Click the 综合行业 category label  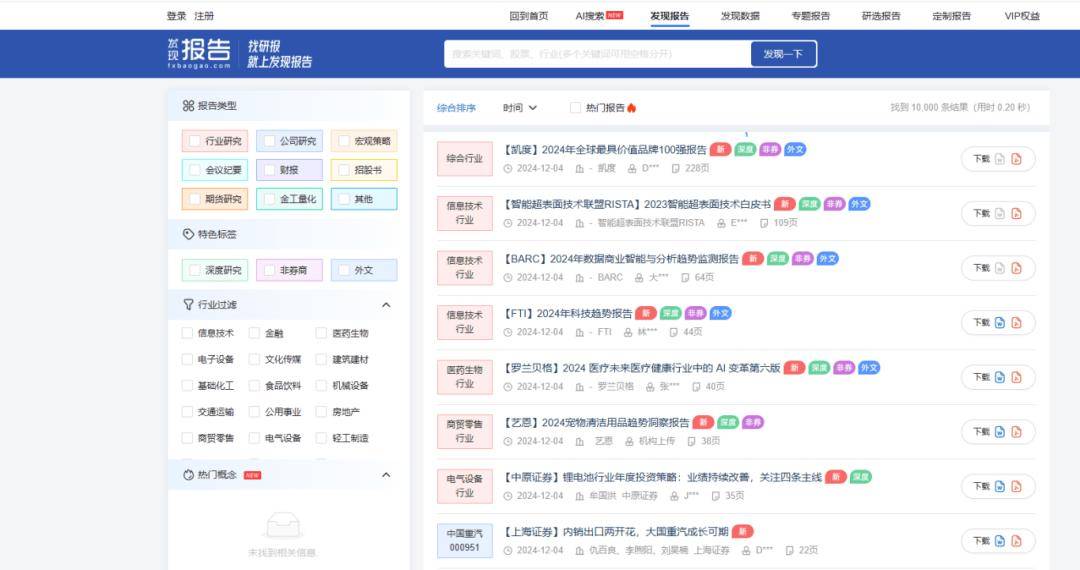tap(464, 158)
